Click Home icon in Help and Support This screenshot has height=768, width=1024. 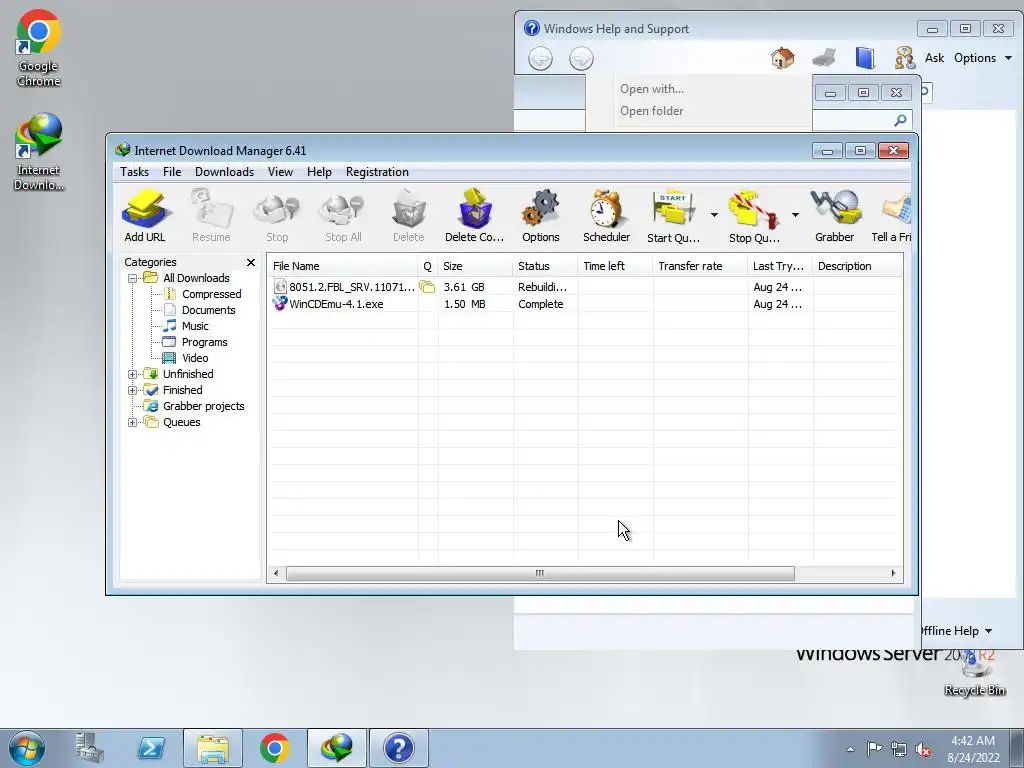click(x=782, y=58)
